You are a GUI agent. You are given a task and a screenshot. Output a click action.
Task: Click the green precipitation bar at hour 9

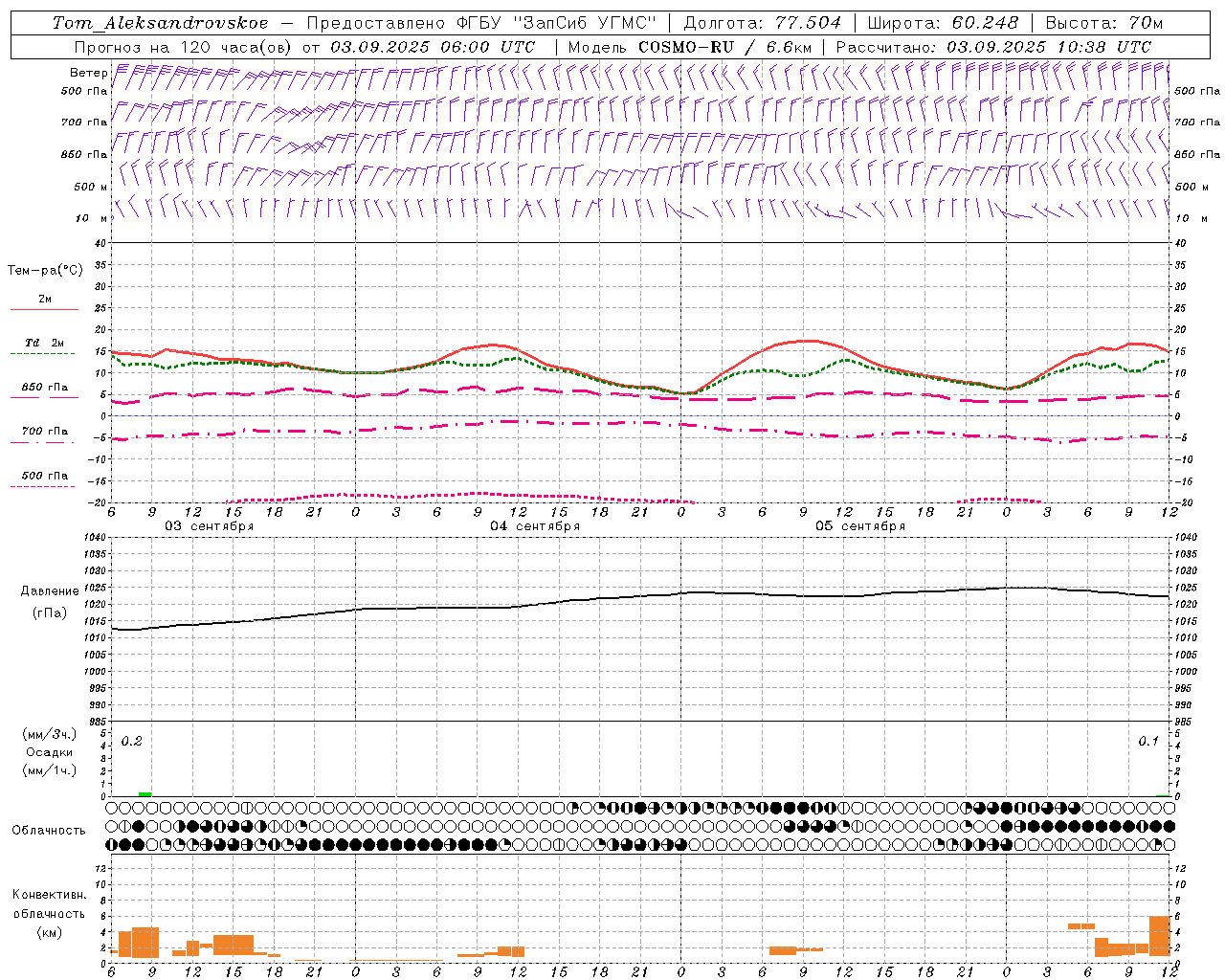(x=145, y=794)
